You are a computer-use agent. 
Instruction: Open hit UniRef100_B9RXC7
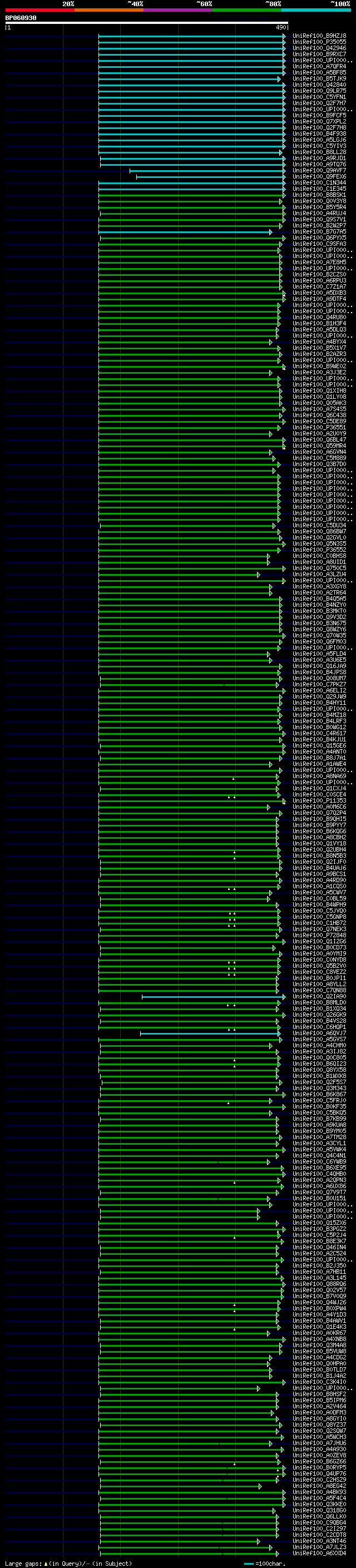click(319, 54)
